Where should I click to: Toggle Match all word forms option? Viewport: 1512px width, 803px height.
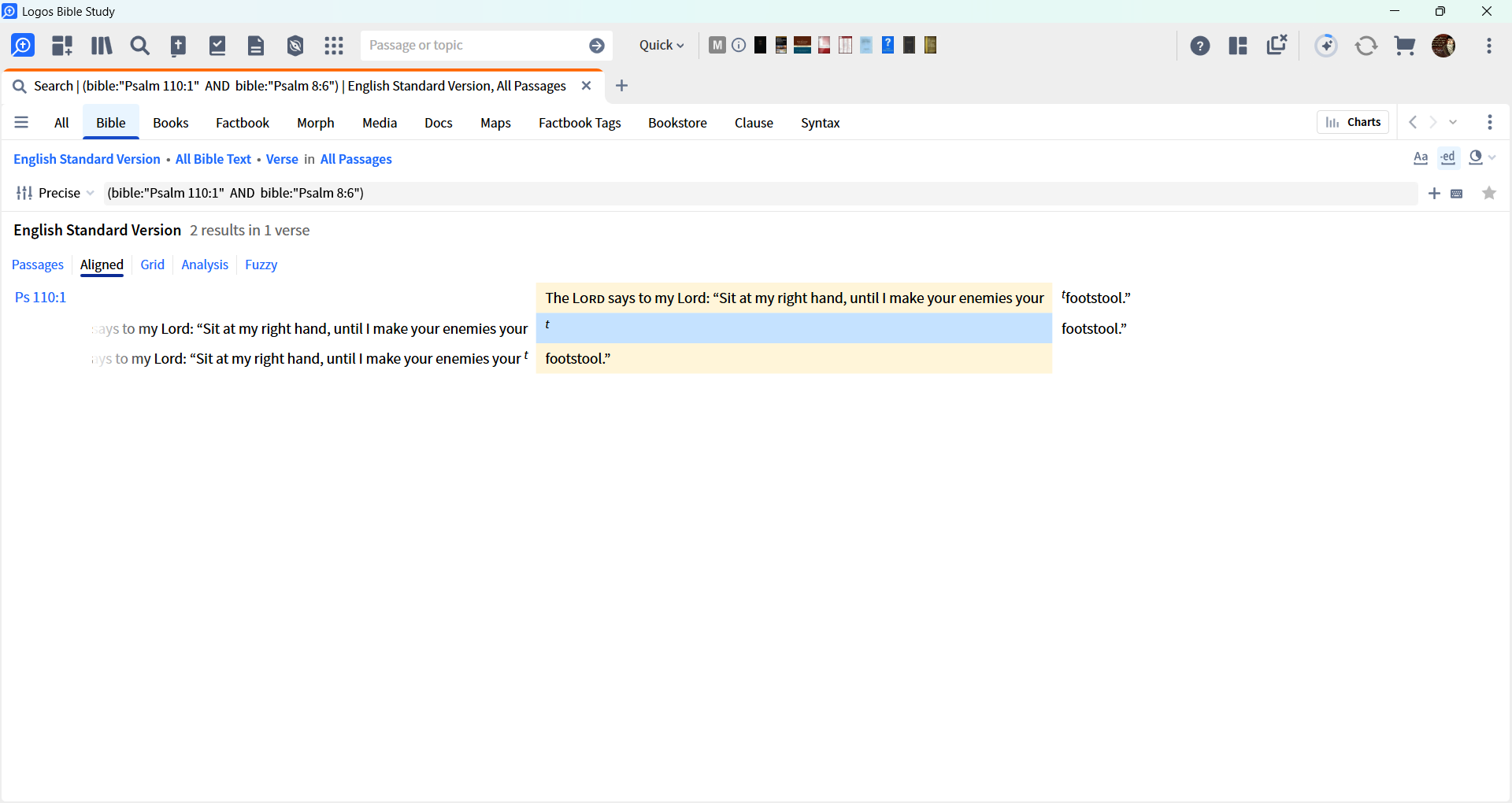click(1448, 158)
